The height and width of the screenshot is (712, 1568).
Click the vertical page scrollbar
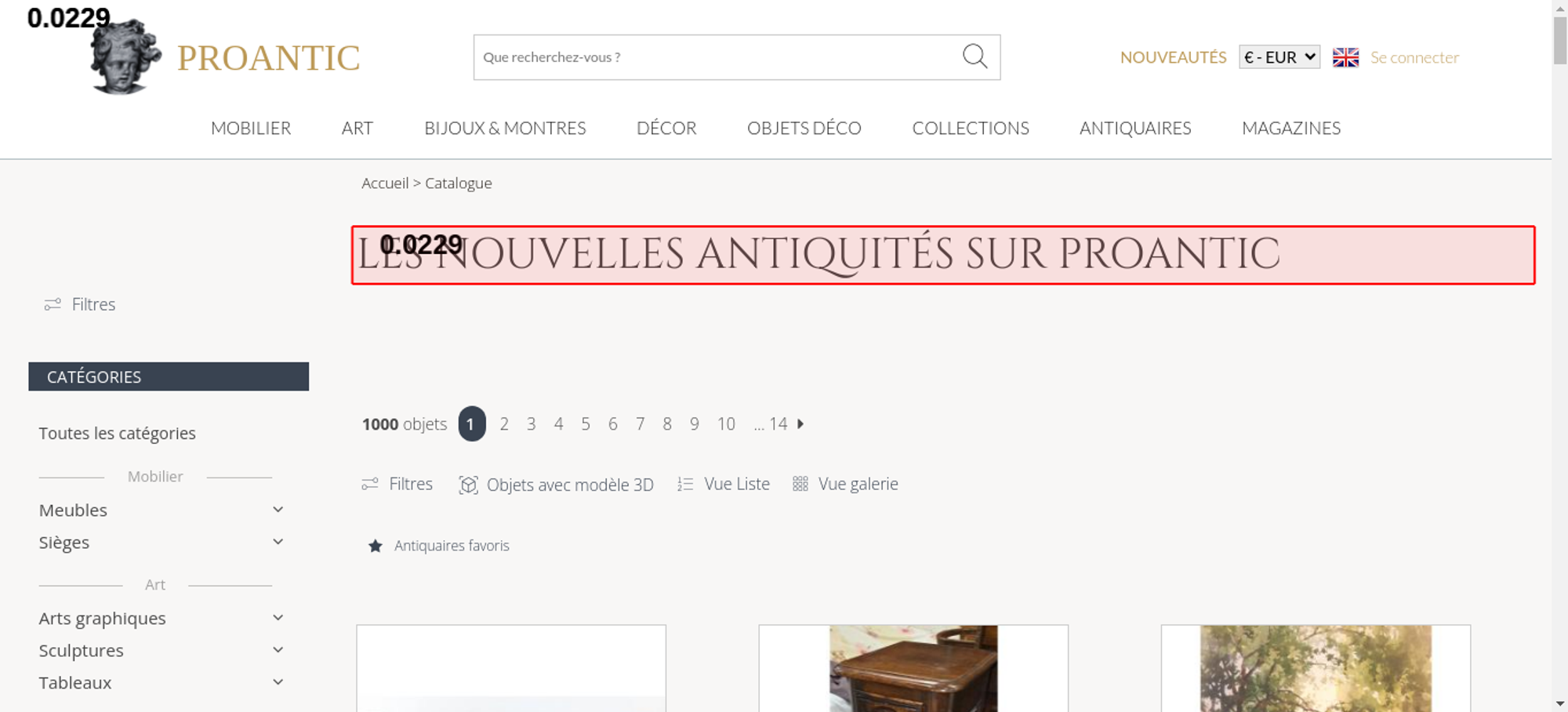tap(1560, 356)
